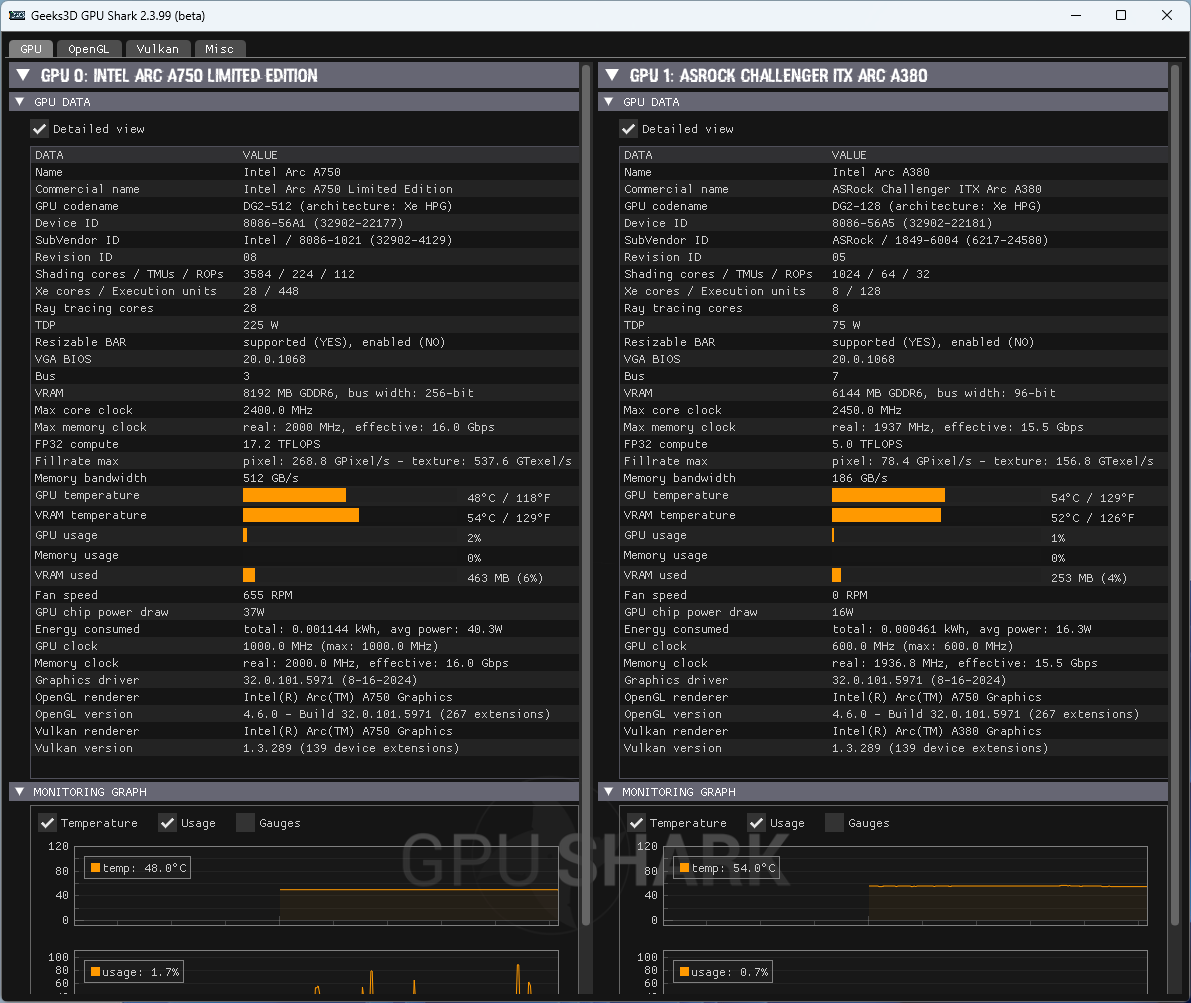
Task: Click GPU 1 codename value DG2-128
Action: (937, 206)
